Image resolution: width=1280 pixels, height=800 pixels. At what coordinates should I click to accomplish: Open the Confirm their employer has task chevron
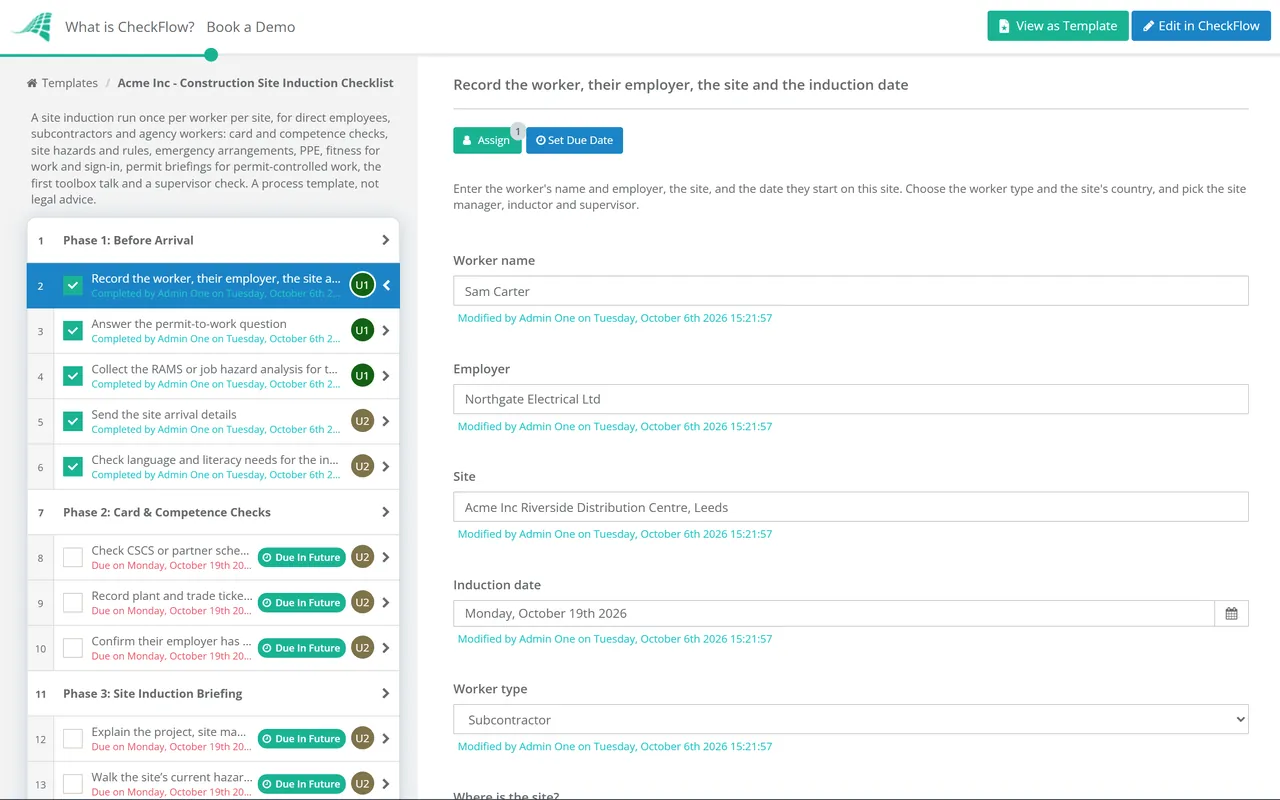tap(386, 648)
